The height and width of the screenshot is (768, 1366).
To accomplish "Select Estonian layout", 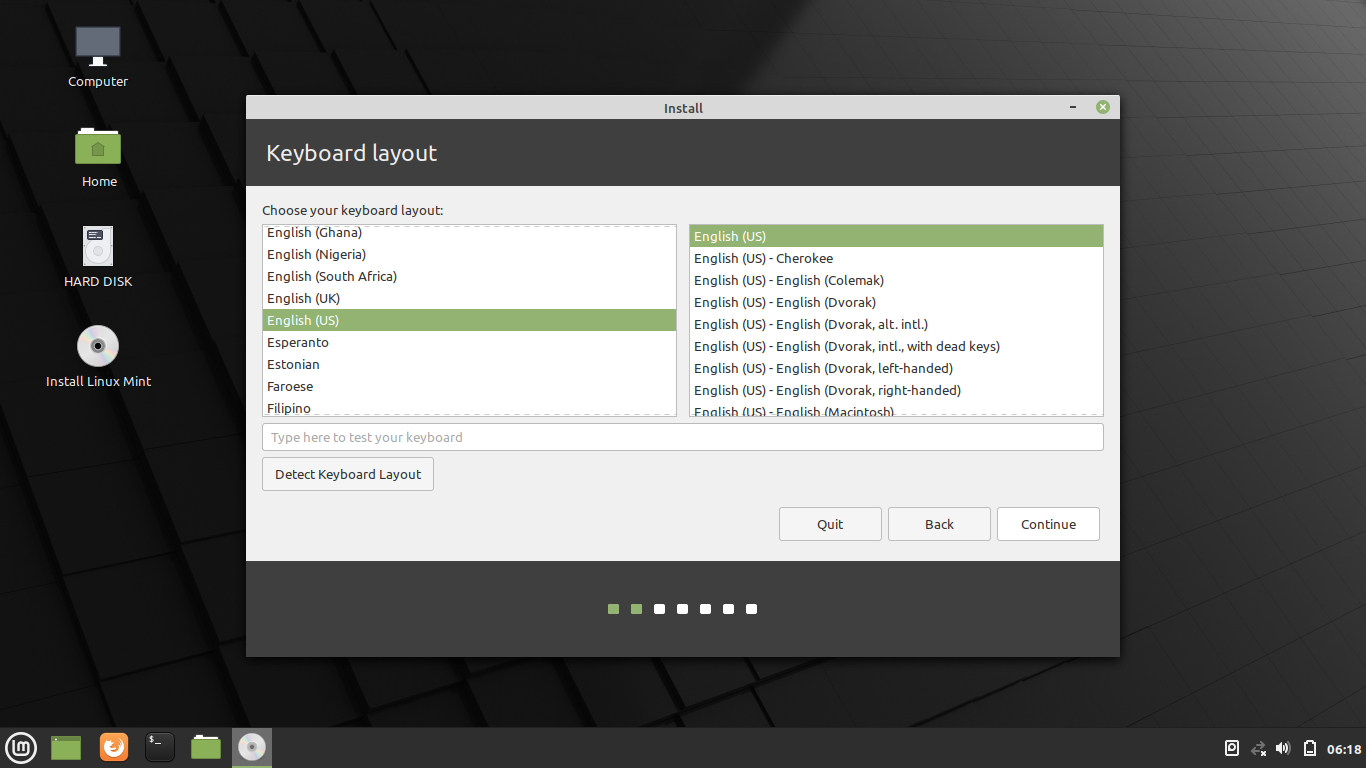I will click(x=469, y=364).
